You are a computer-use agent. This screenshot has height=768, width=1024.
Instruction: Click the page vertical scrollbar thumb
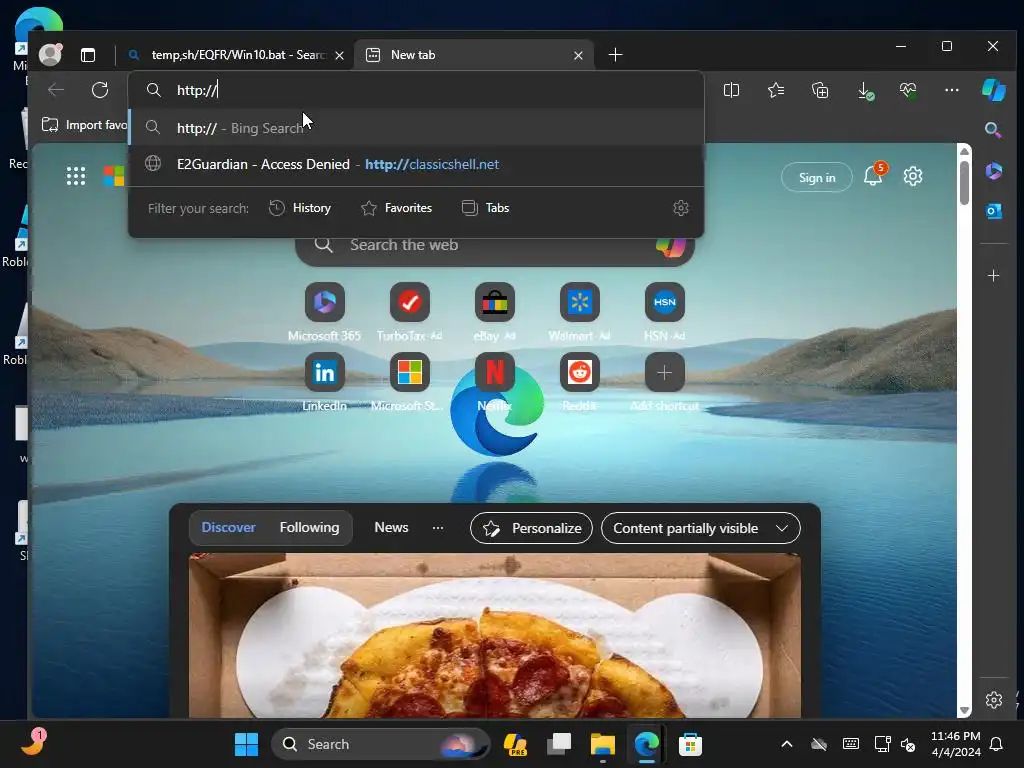coord(964,182)
